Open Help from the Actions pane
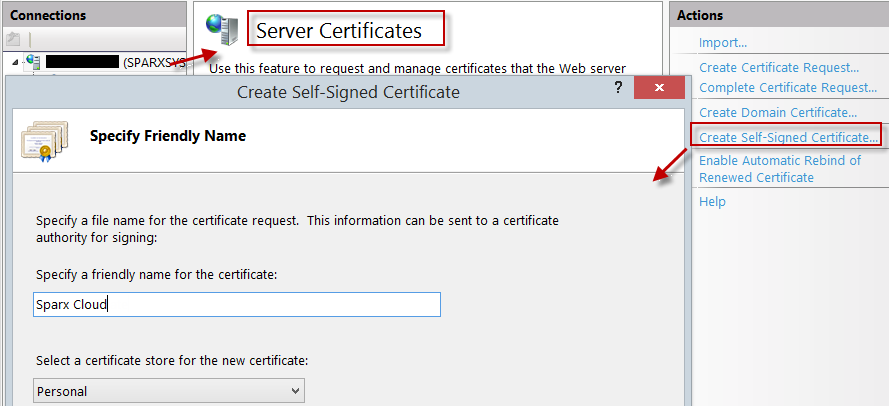This screenshot has height=406, width=889. (x=712, y=201)
